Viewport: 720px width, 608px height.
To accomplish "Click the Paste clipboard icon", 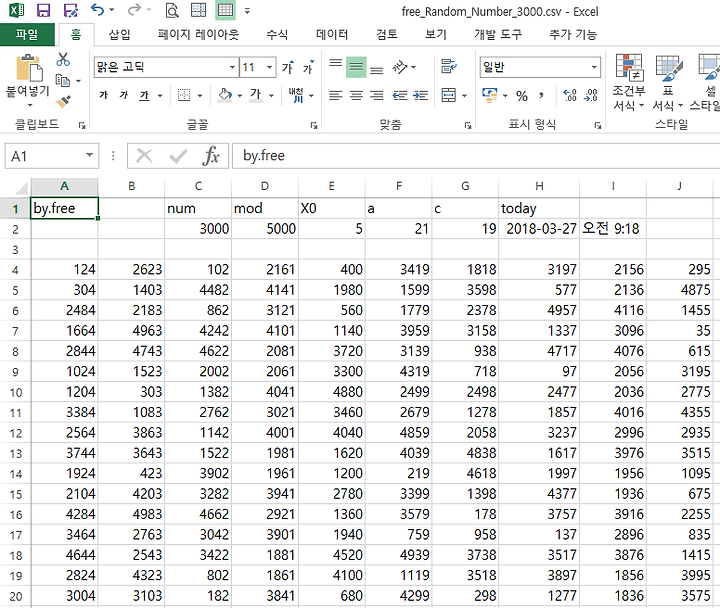I will (x=28, y=68).
